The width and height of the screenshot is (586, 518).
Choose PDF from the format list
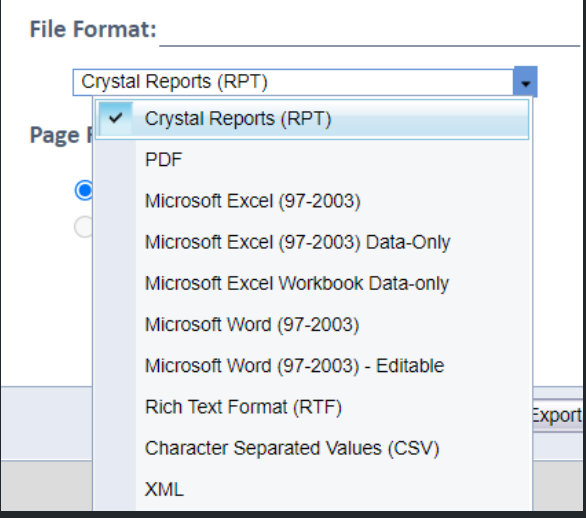coord(312,160)
